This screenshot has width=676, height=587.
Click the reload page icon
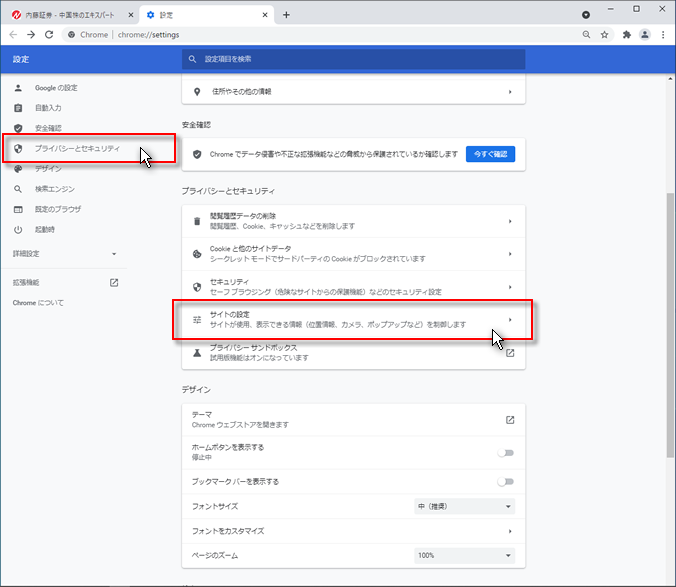click(49, 34)
